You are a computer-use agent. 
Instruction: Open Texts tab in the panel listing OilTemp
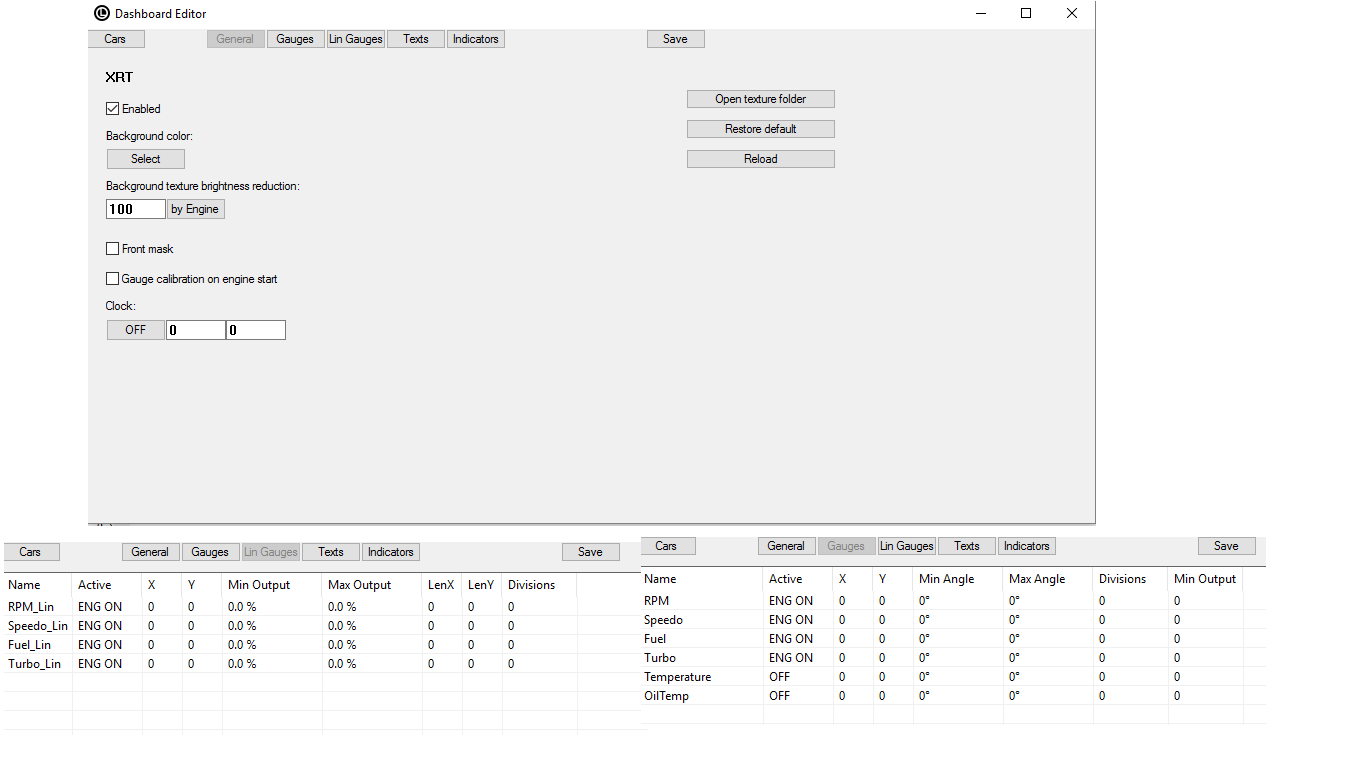pos(967,546)
